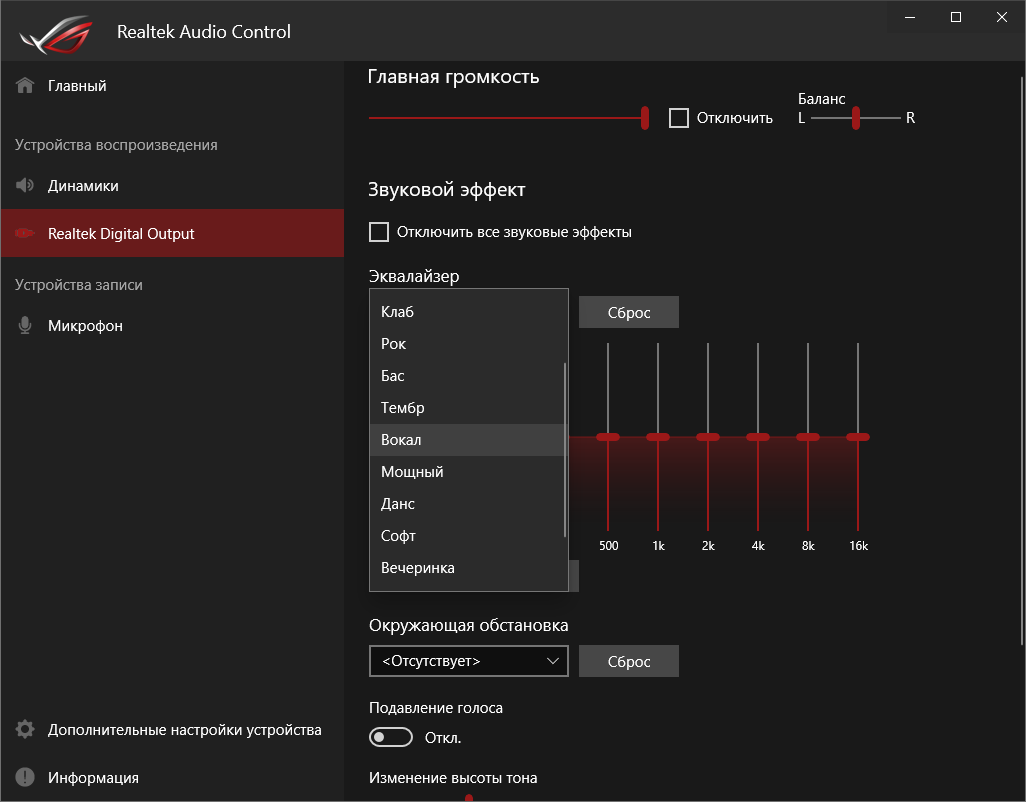
Task: Toggle the Подавление голоса switch
Action: point(391,738)
